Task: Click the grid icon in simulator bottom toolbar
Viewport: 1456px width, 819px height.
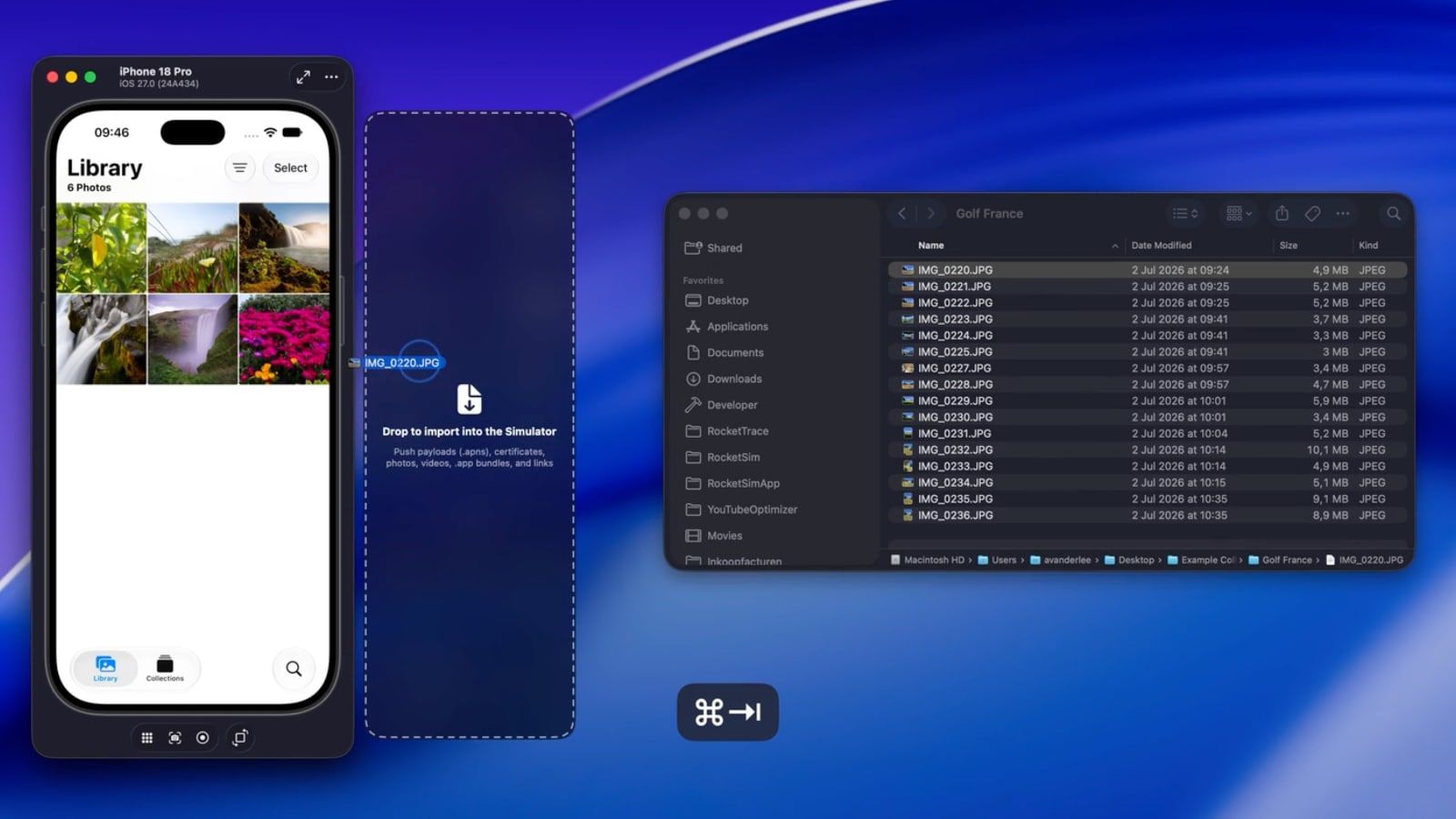Action: pyautogui.click(x=147, y=738)
